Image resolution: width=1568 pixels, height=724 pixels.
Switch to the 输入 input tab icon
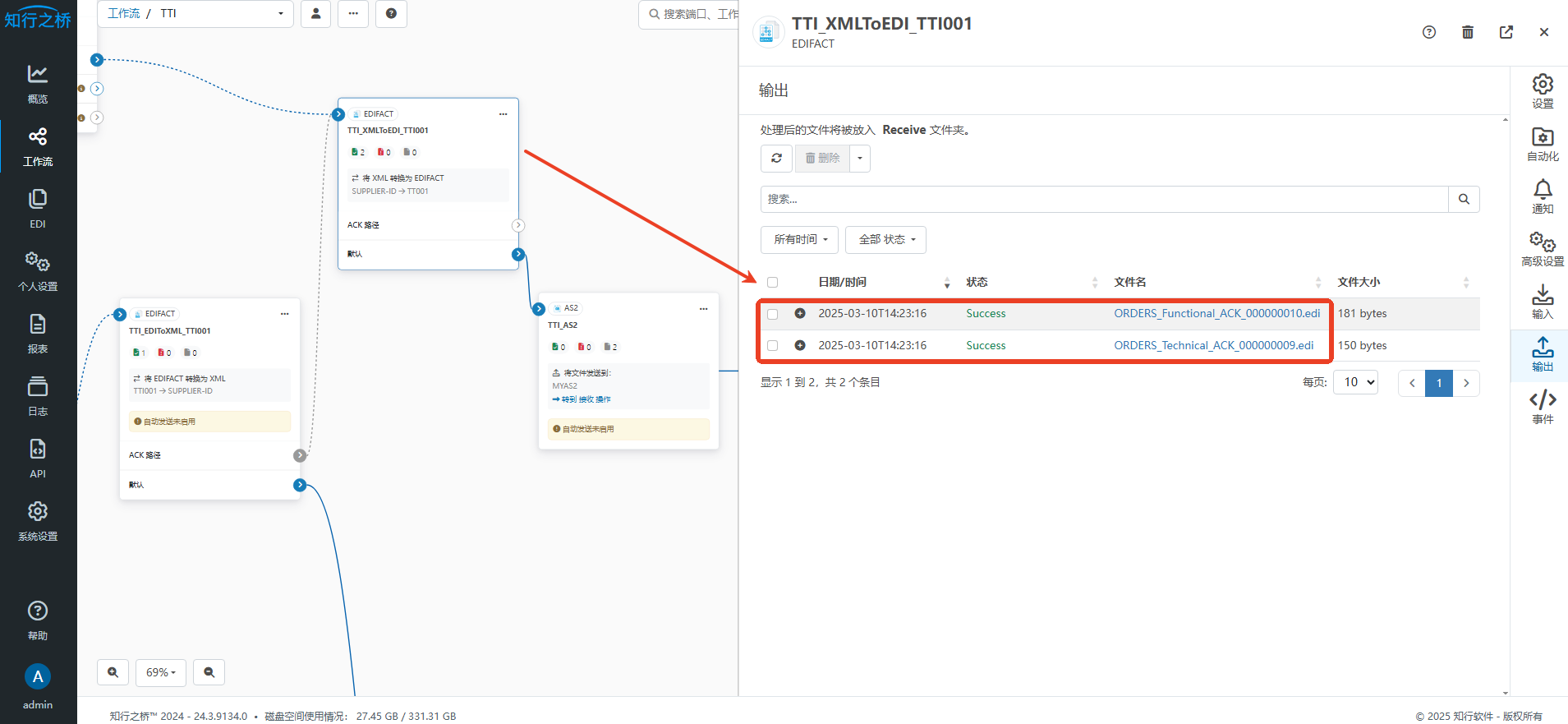pos(1542,302)
